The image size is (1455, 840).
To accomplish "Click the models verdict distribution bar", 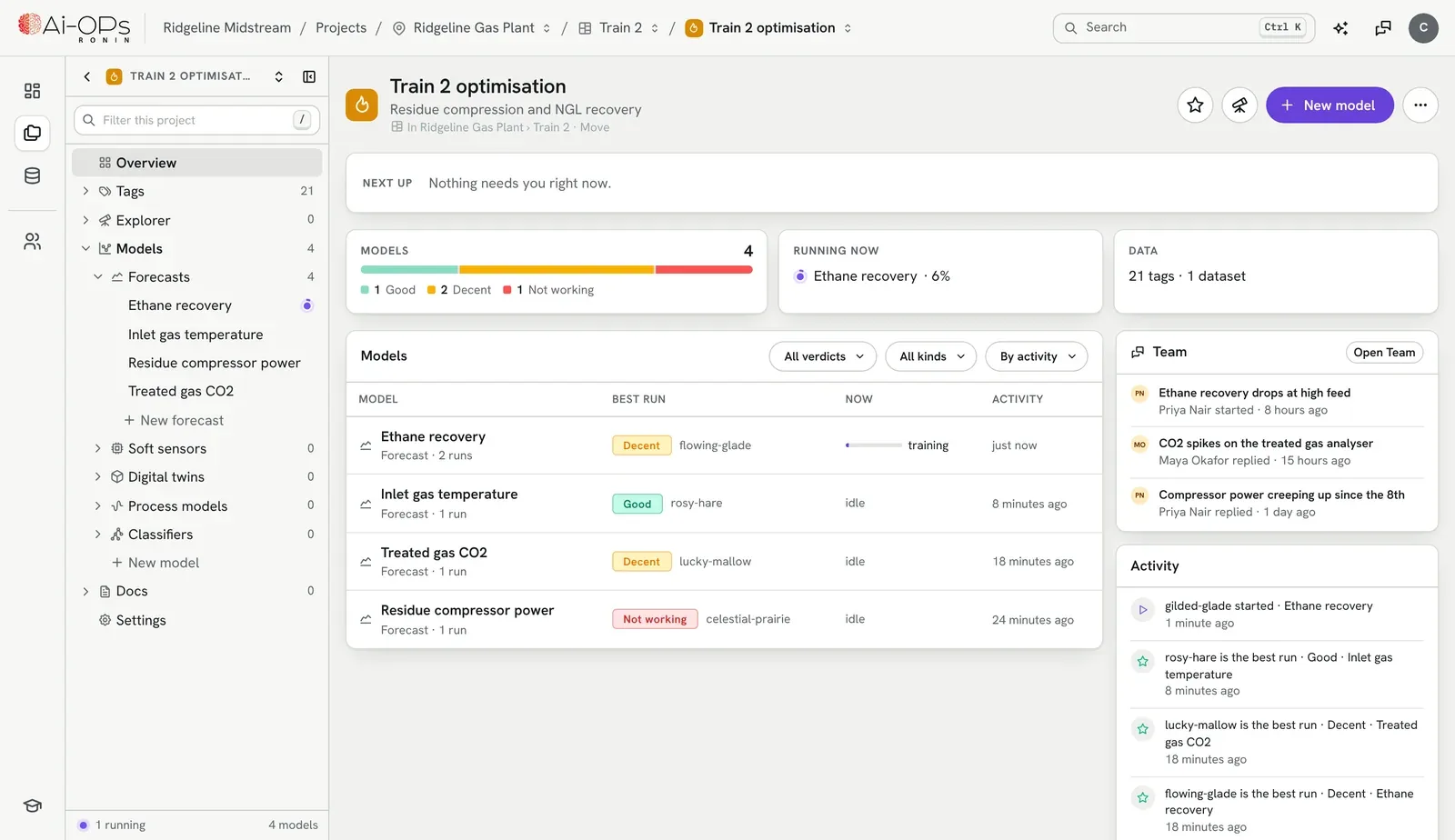I will (x=557, y=270).
